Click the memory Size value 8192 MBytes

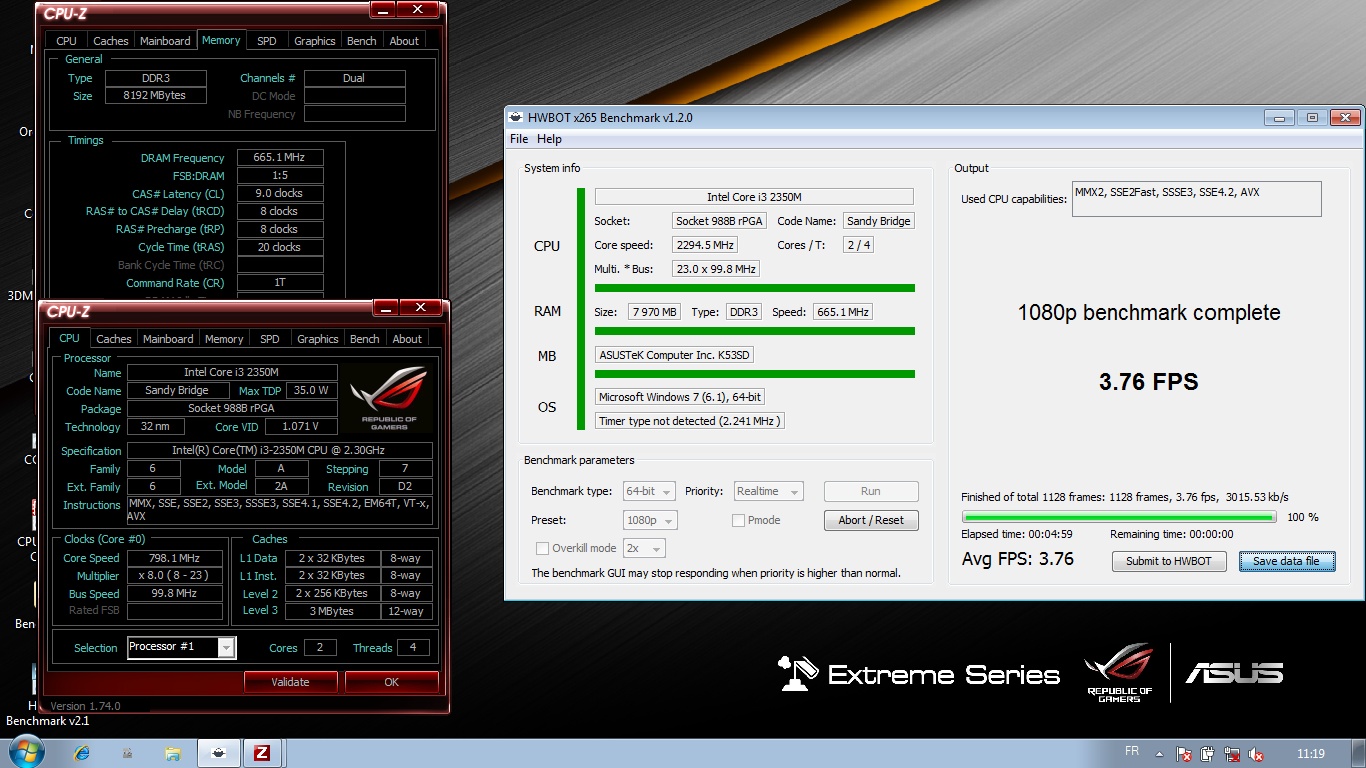(x=155, y=95)
